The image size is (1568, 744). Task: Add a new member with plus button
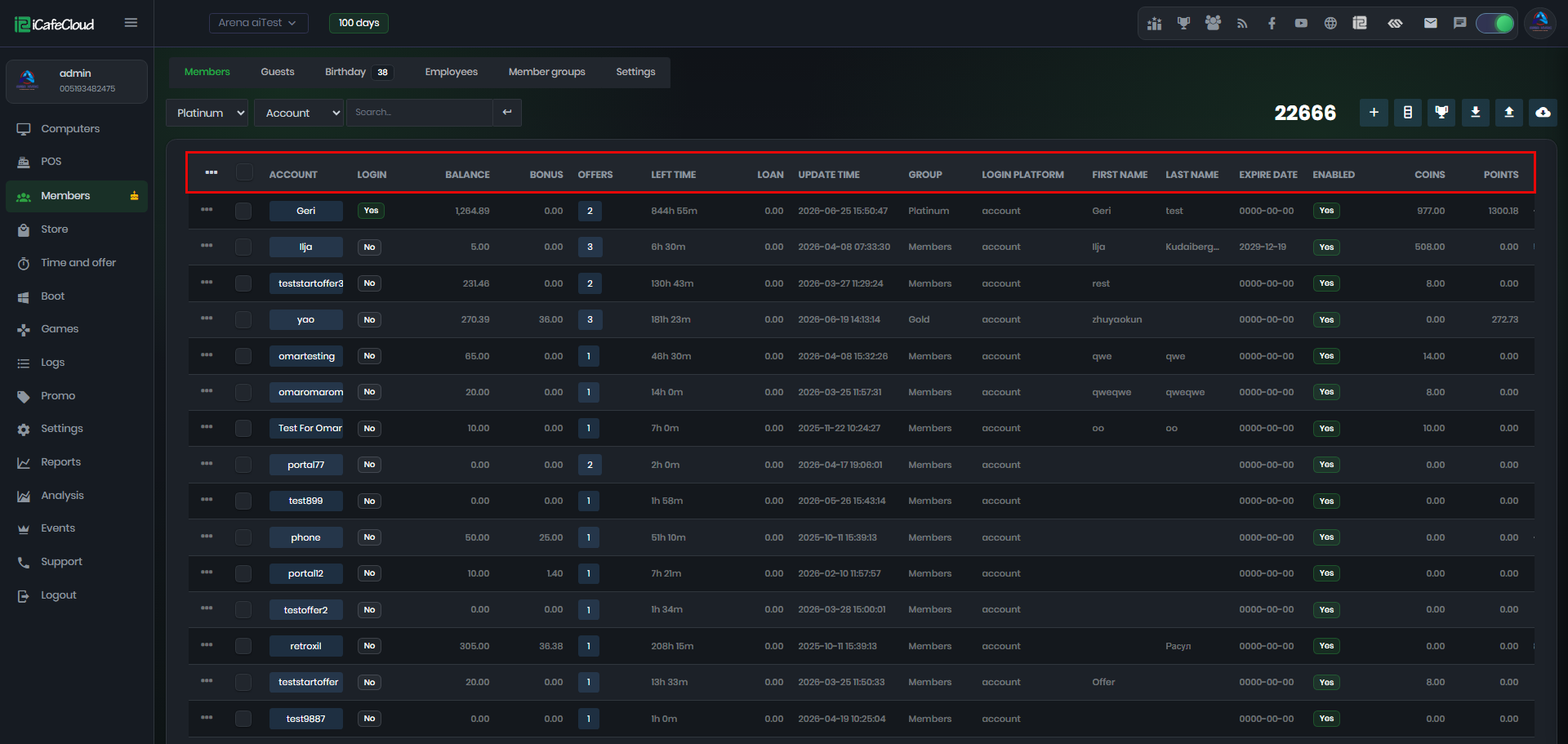[1374, 113]
